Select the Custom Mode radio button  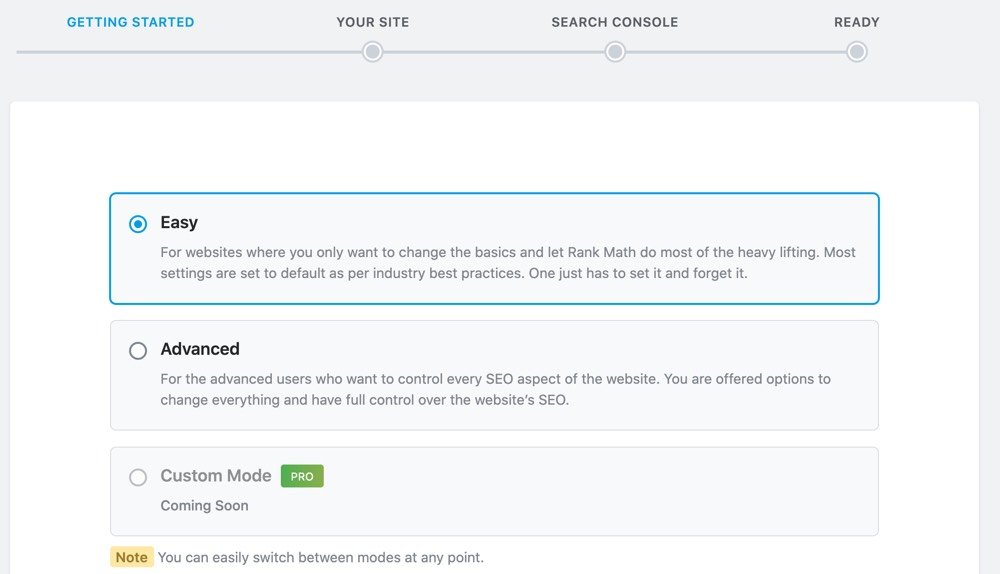click(x=138, y=477)
